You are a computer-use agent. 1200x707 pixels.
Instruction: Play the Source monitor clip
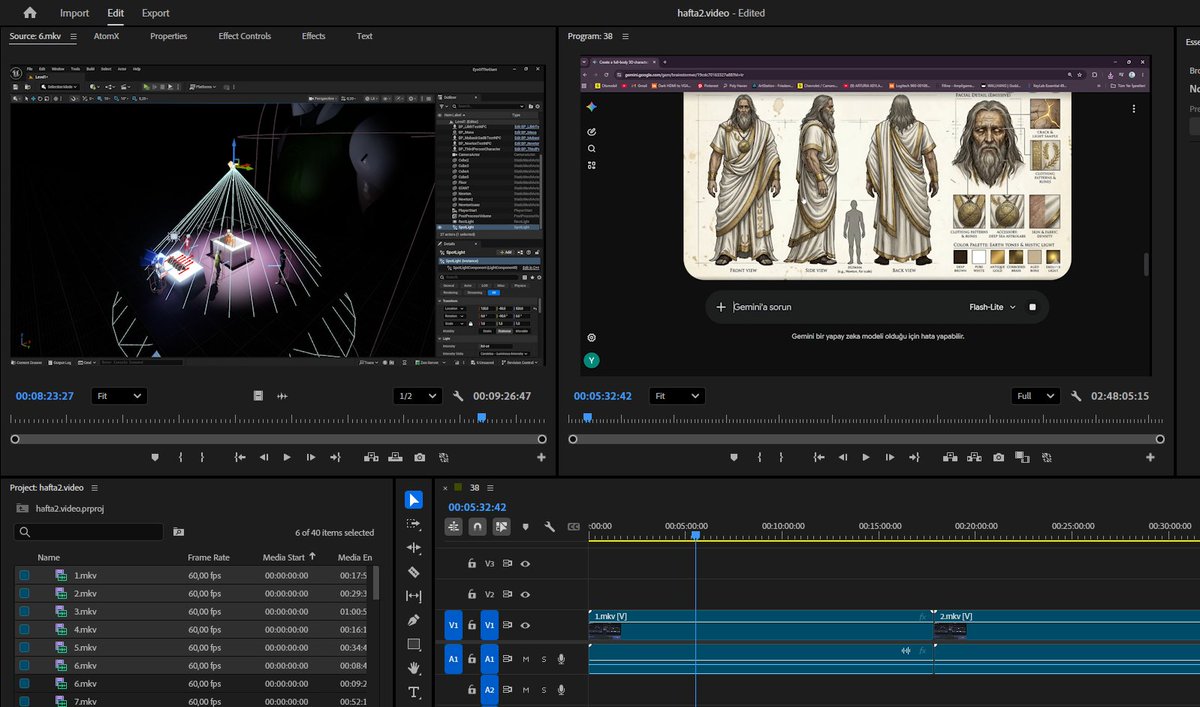pyautogui.click(x=287, y=457)
